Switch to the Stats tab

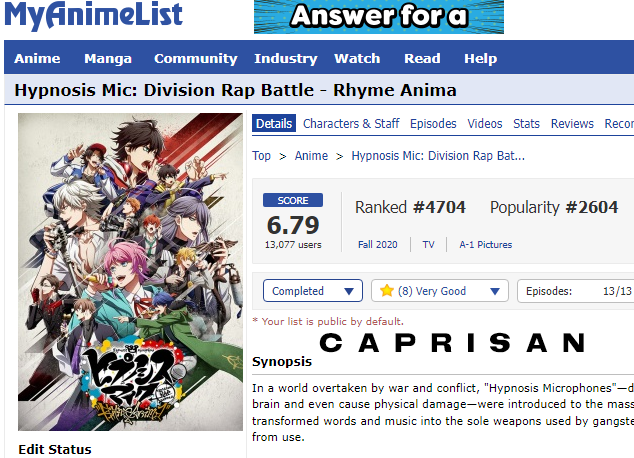pyautogui.click(x=526, y=123)
